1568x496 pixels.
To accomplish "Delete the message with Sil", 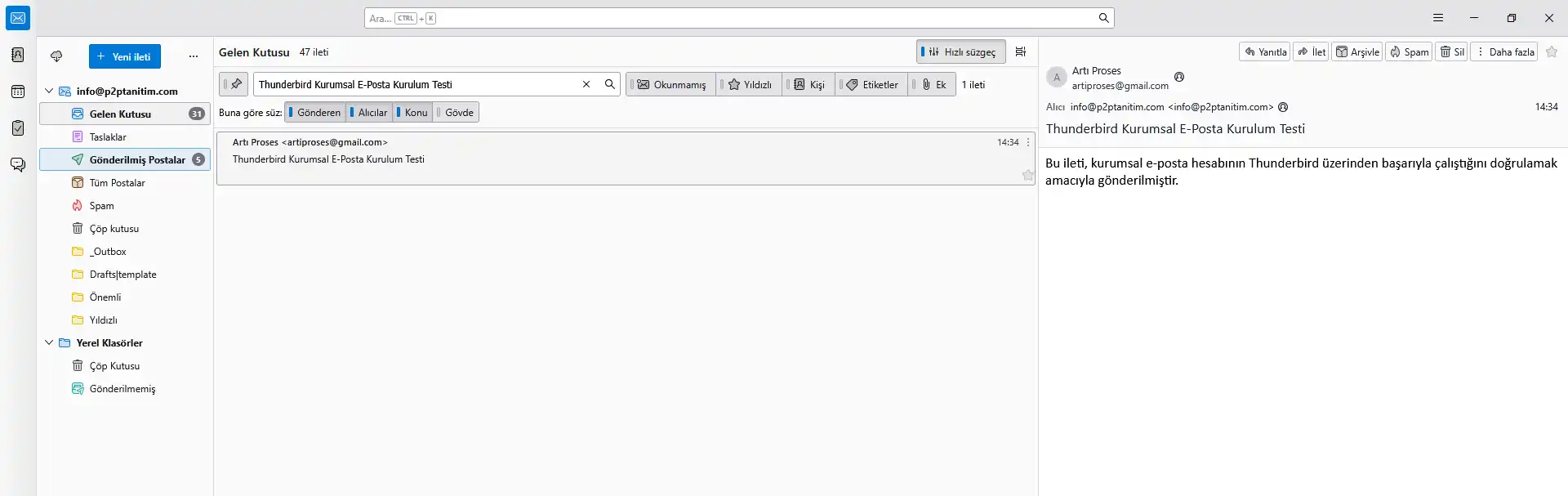I will pyautogui.click(x=1452, y=51).
